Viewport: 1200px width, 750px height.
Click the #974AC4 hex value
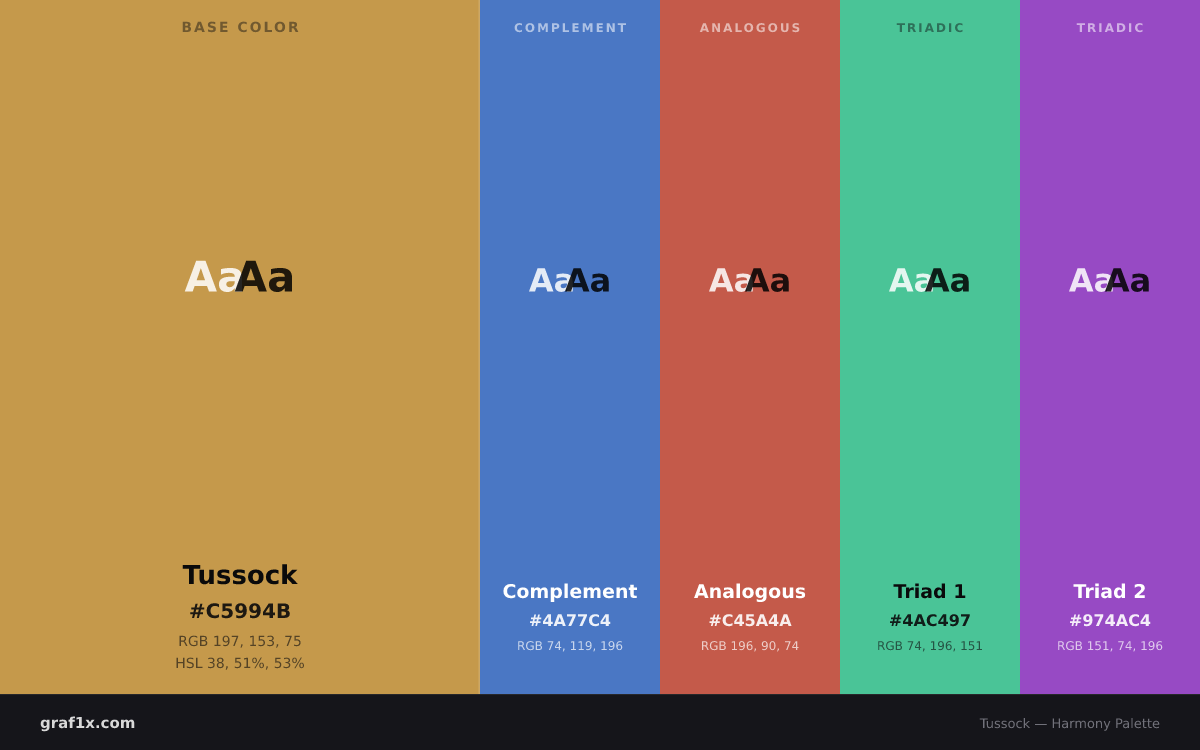[1110, 621]
